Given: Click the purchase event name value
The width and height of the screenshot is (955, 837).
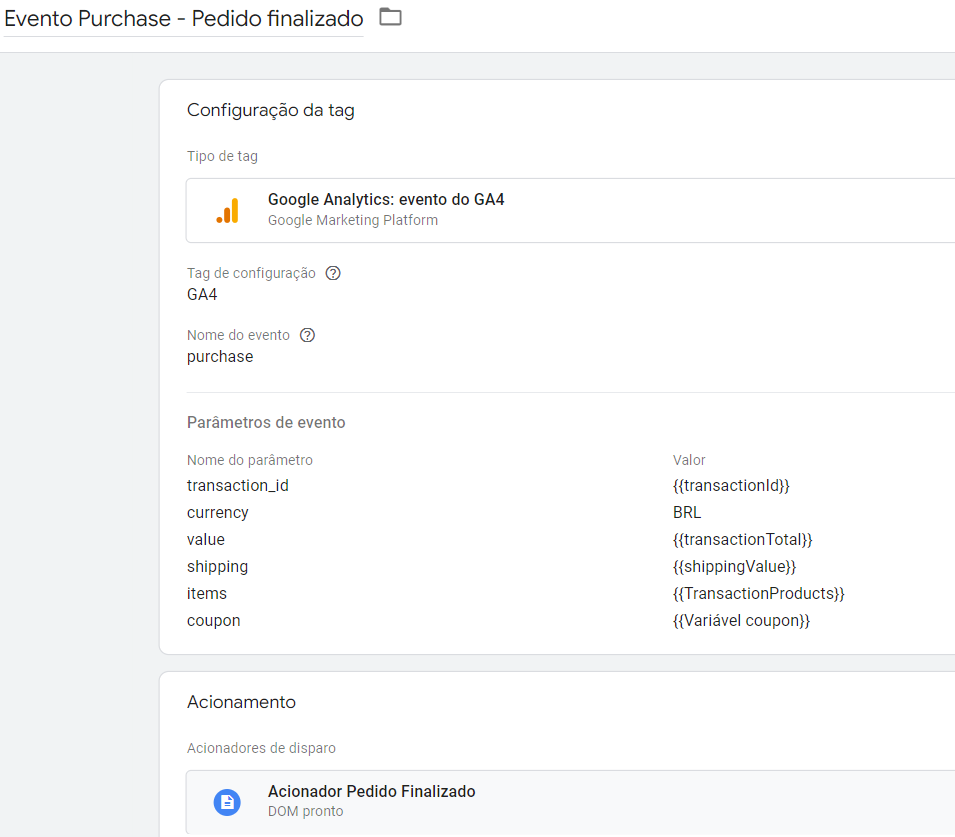Looking at the screenshot, I should tap(220, 357).
